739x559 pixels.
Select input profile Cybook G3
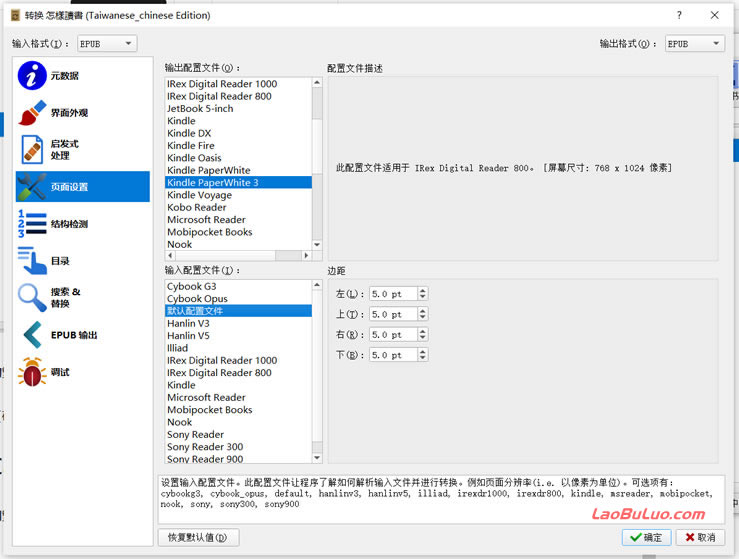pyautogui.click(x=238, y=286)
